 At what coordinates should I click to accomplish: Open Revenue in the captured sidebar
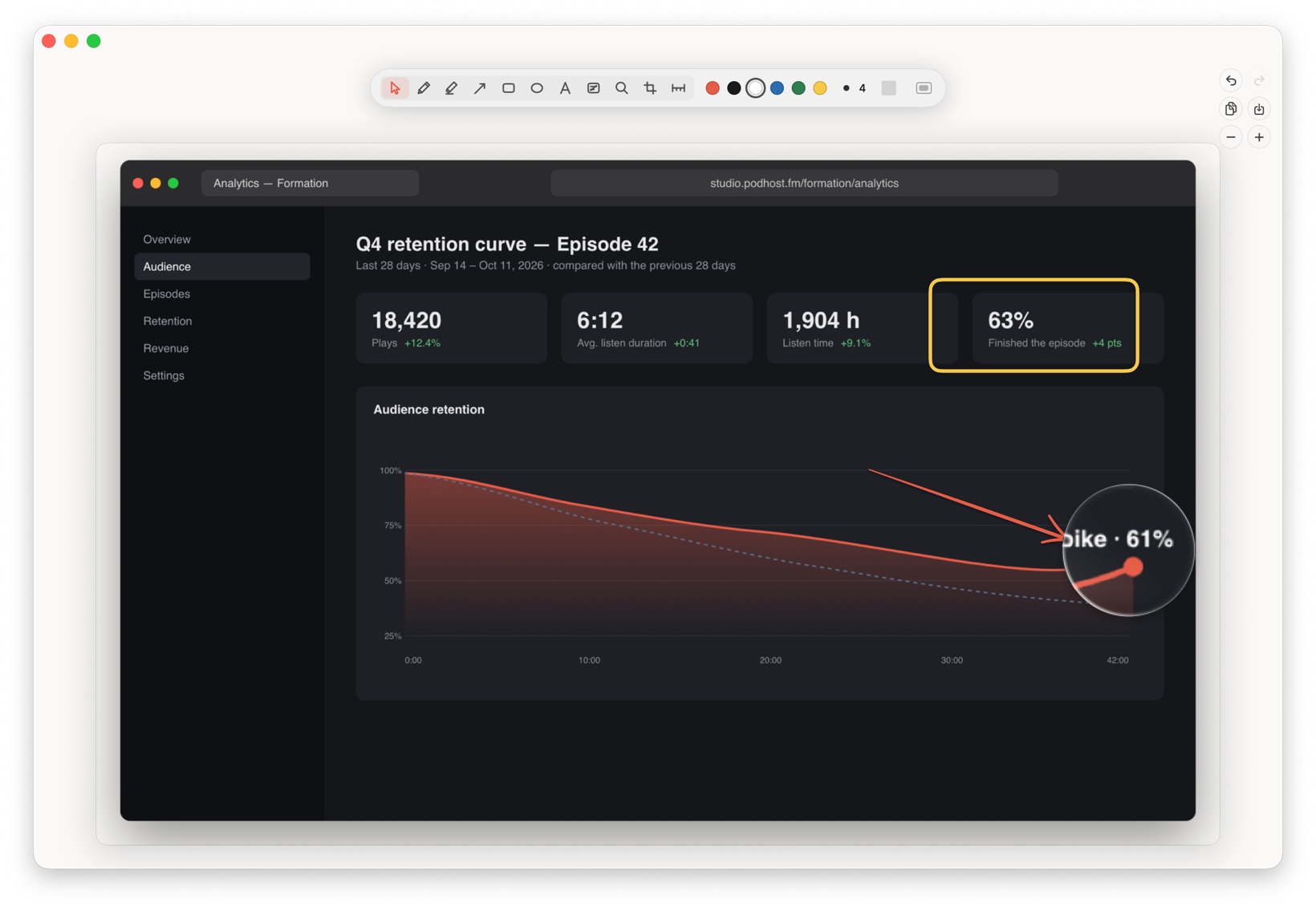pyautogui.click(x=222, y=348)
